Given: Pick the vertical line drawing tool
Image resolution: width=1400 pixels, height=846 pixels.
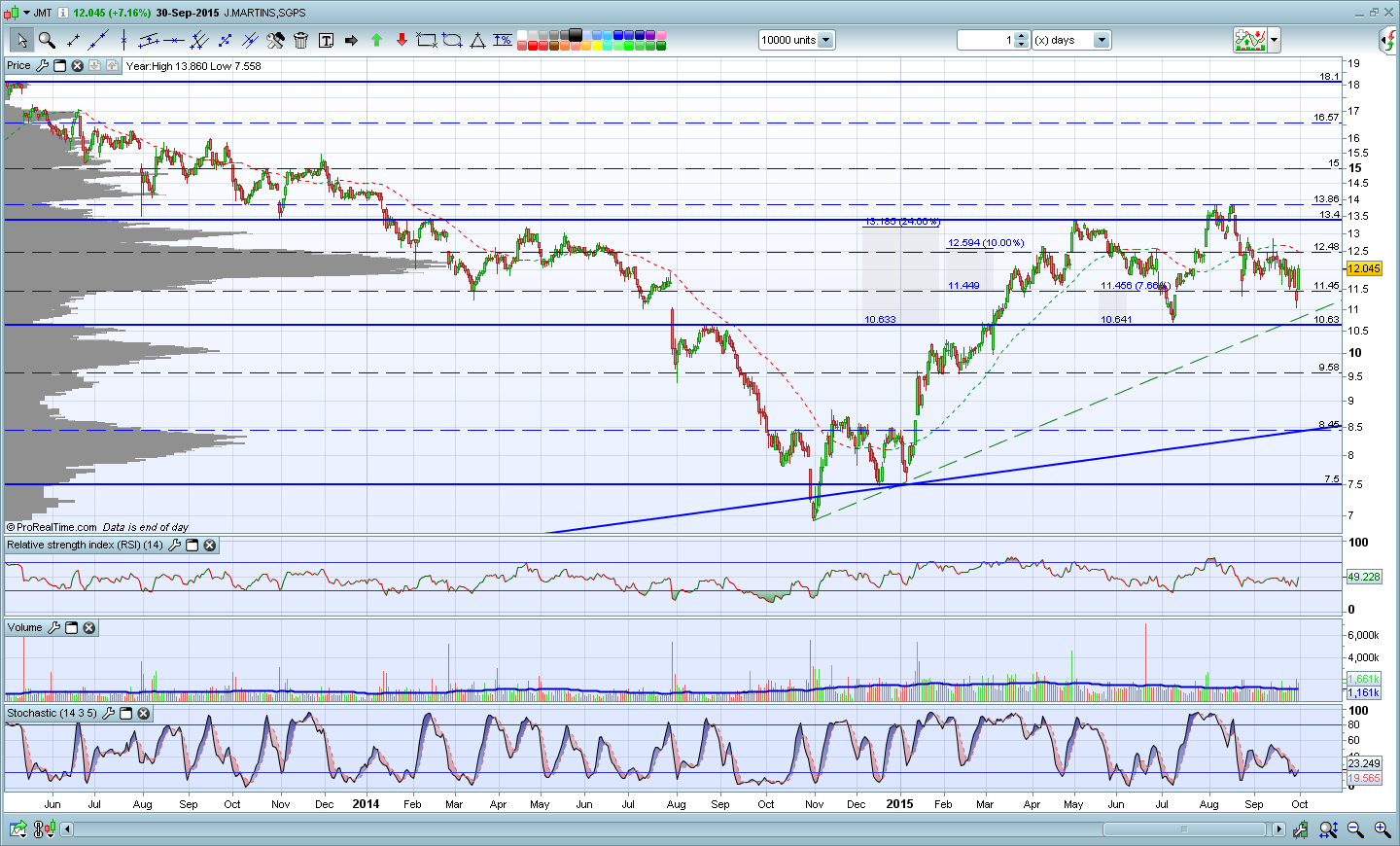Looking at the screenshot, I should pos(123,40).
